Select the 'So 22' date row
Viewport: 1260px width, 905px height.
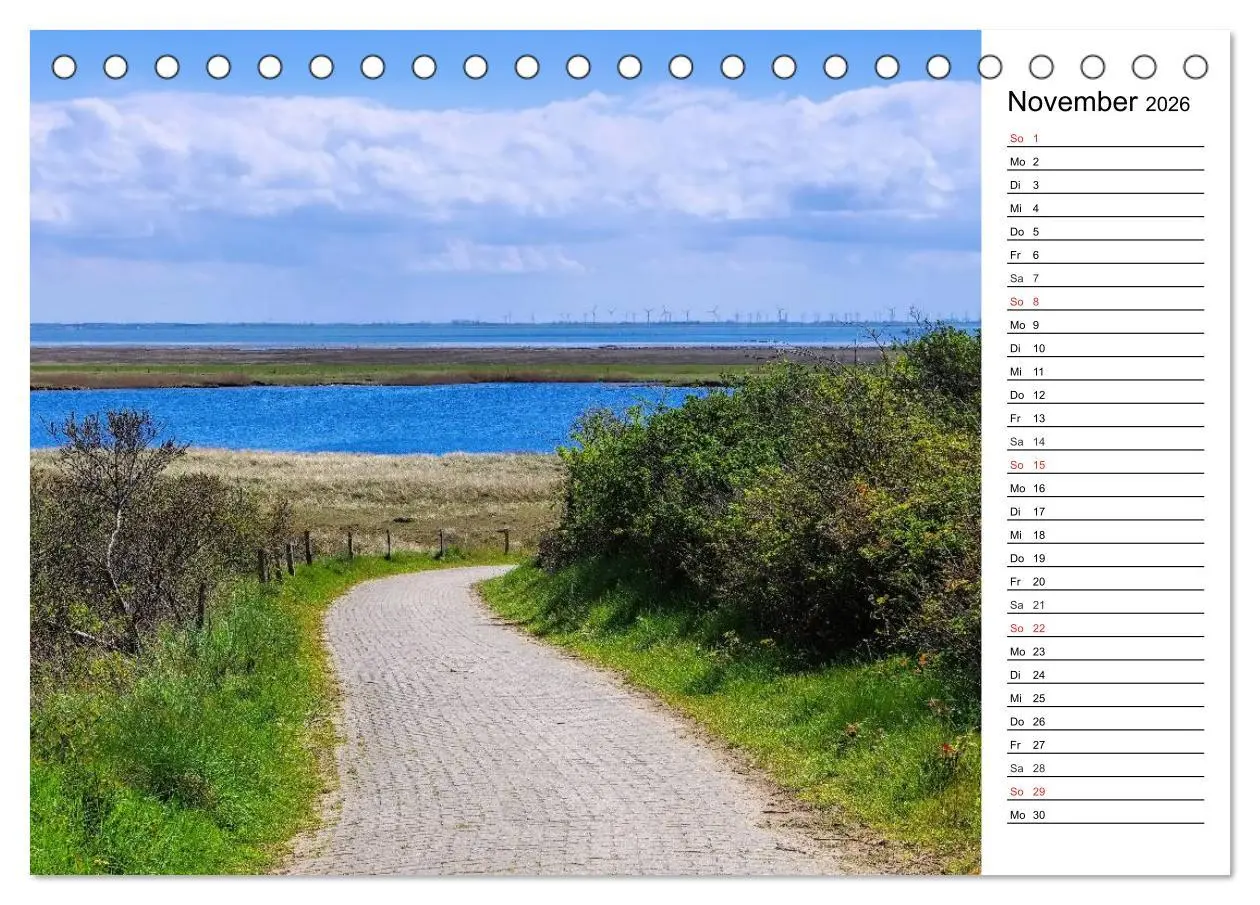pos(1105,628)
